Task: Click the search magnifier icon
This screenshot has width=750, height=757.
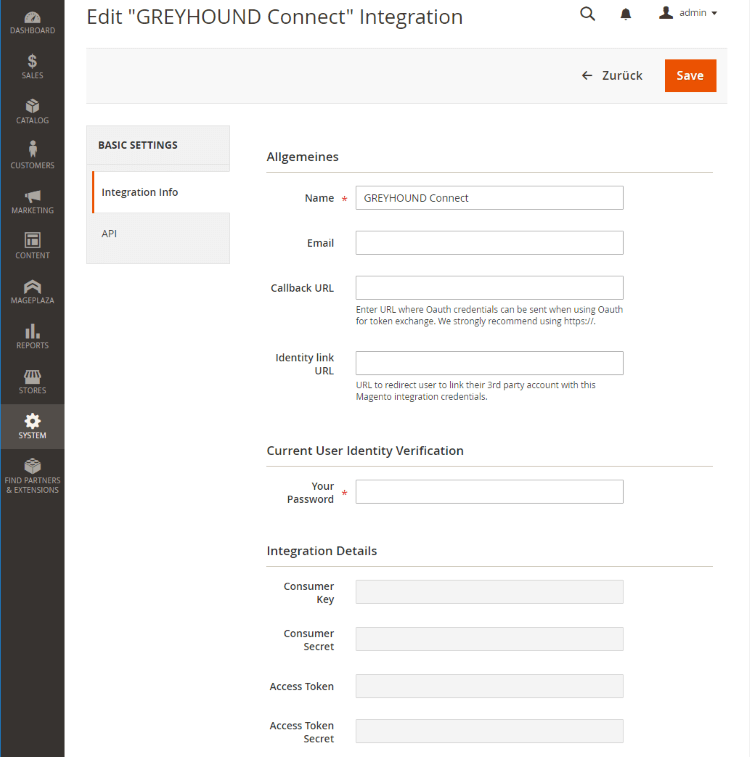Action: pos(587,14)
